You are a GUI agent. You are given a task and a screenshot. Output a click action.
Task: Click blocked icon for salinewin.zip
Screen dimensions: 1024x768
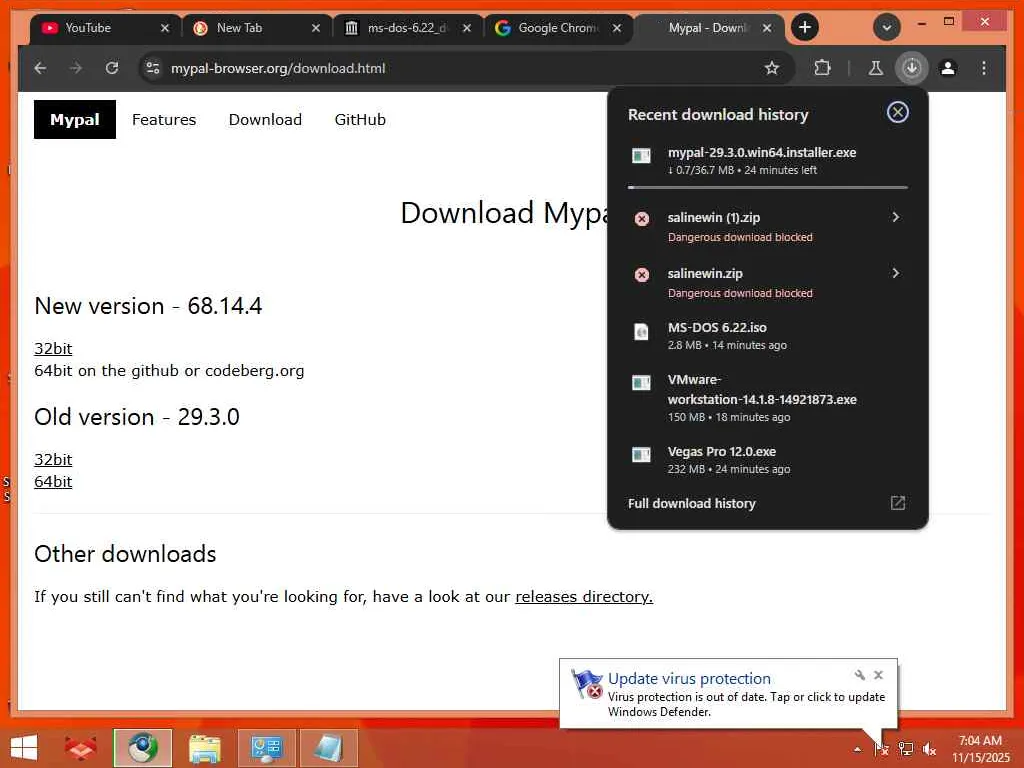(x=642, y=275)
